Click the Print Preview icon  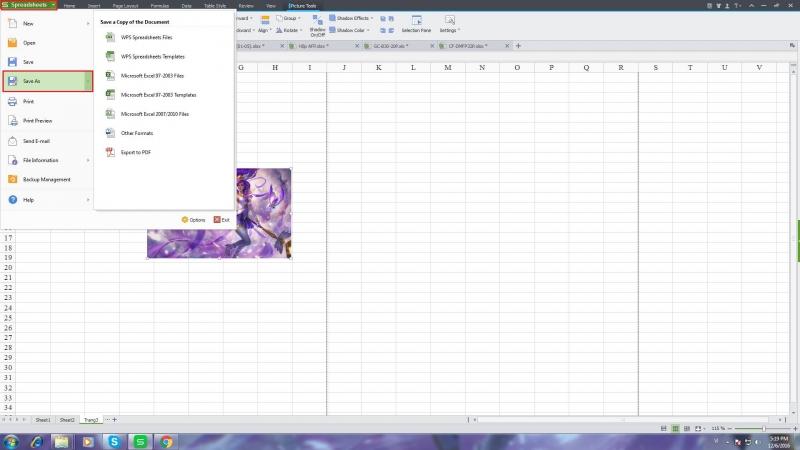(x=12, y=120)
